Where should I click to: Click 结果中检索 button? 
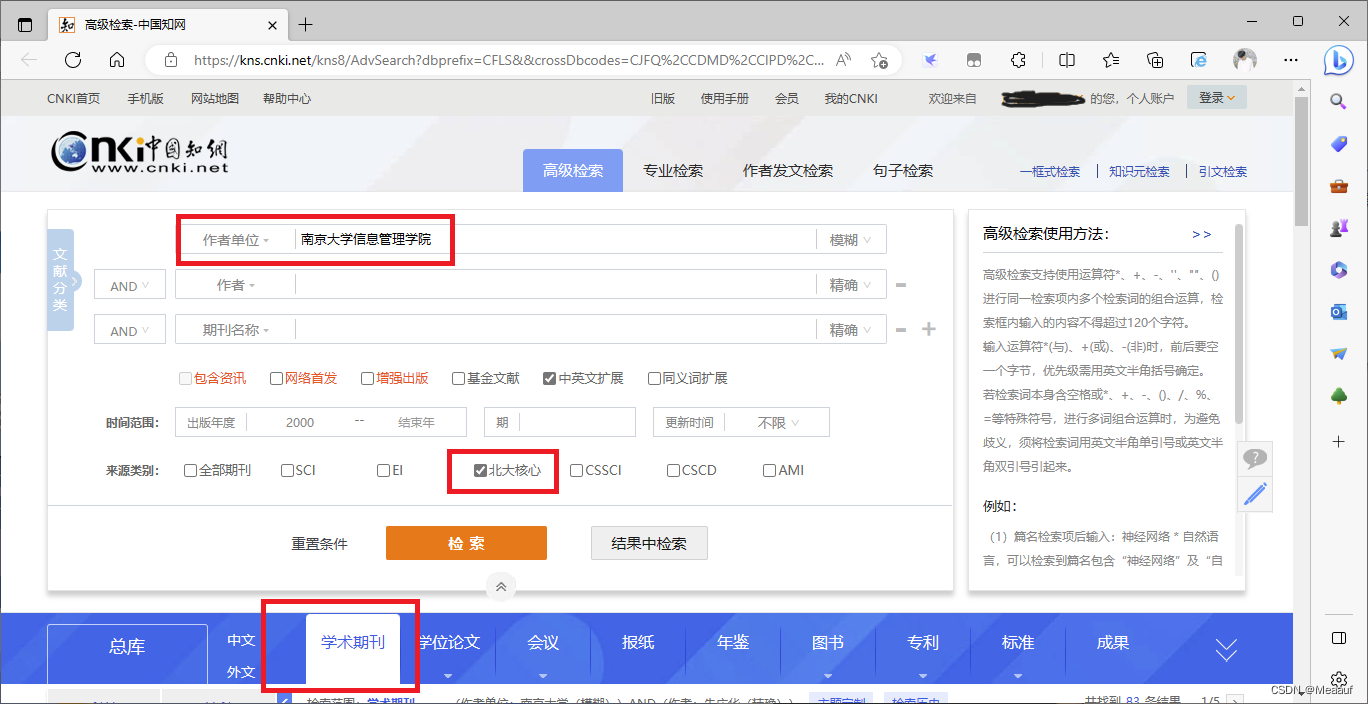point(649,543)
